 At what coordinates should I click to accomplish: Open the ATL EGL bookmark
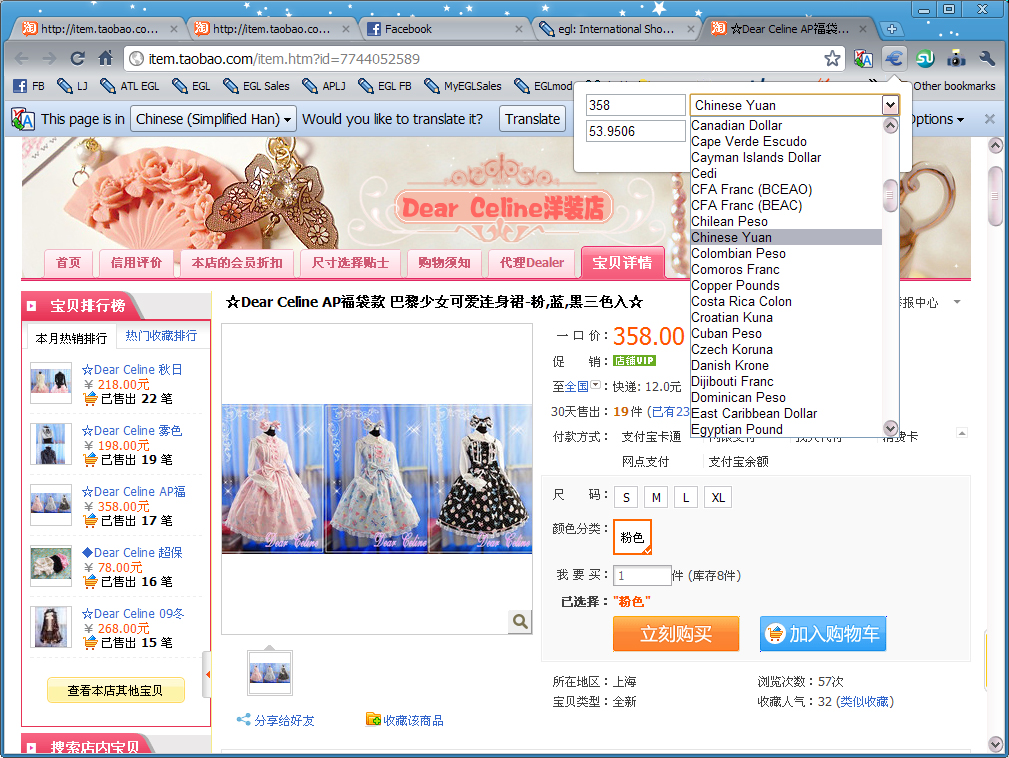click(130, 86)
